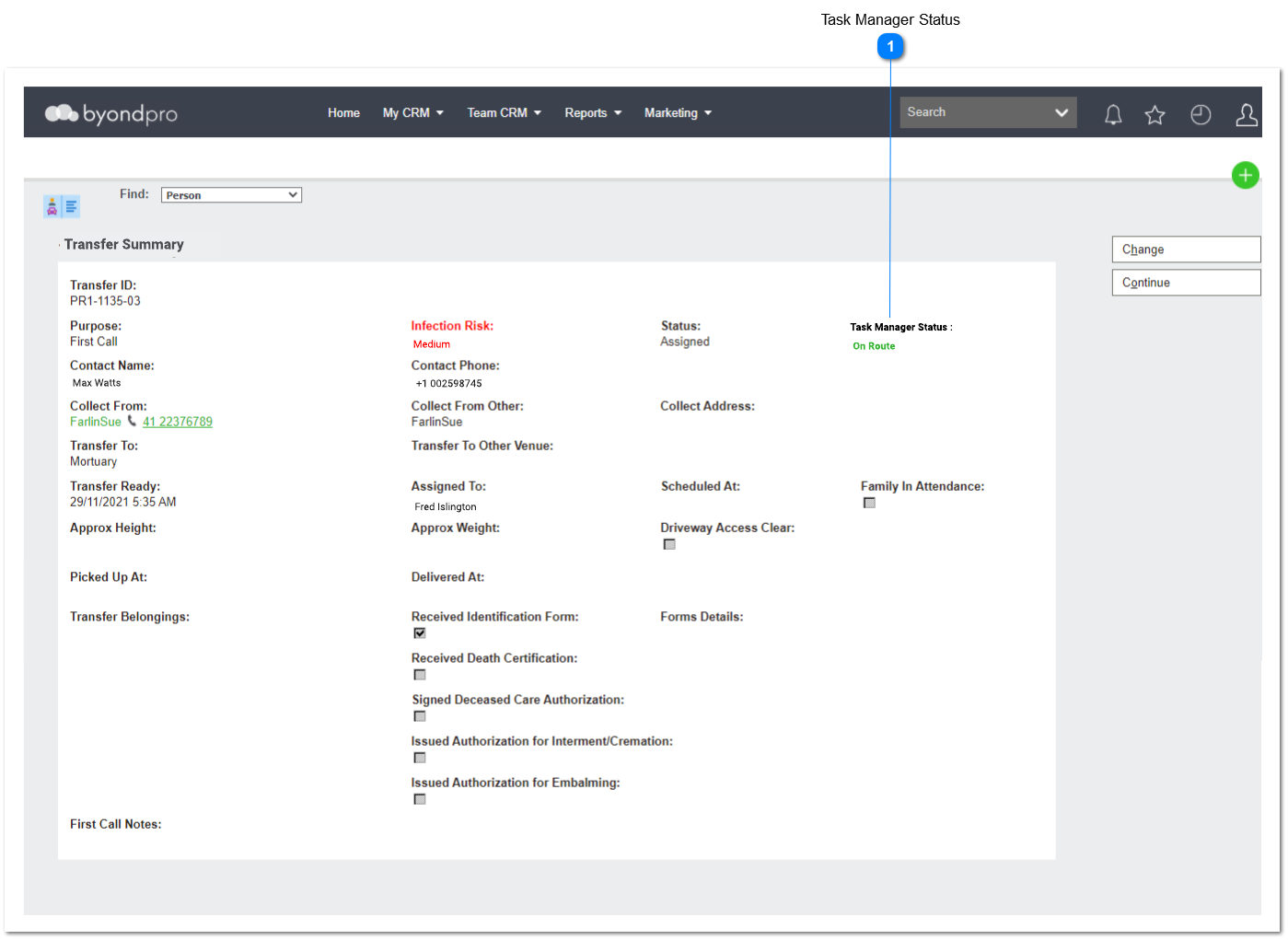The width and height of the screenshot is (1288, 940).
Task: Expand the My CRM menu
Action: (x=413, y=113)
